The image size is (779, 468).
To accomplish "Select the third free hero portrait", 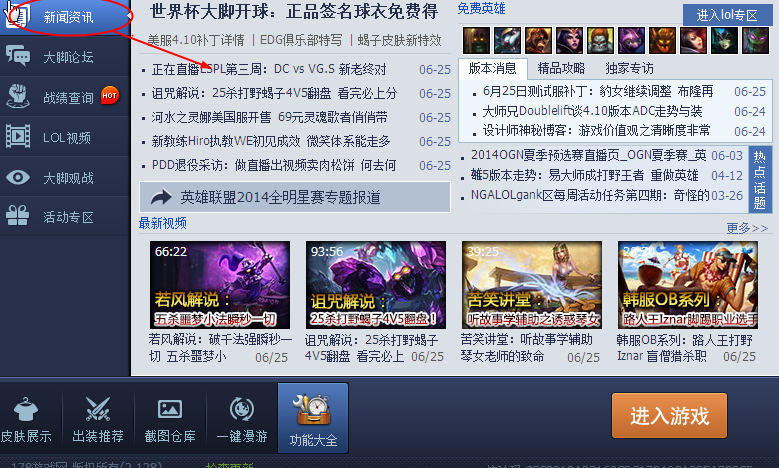I will coord(539,40).
